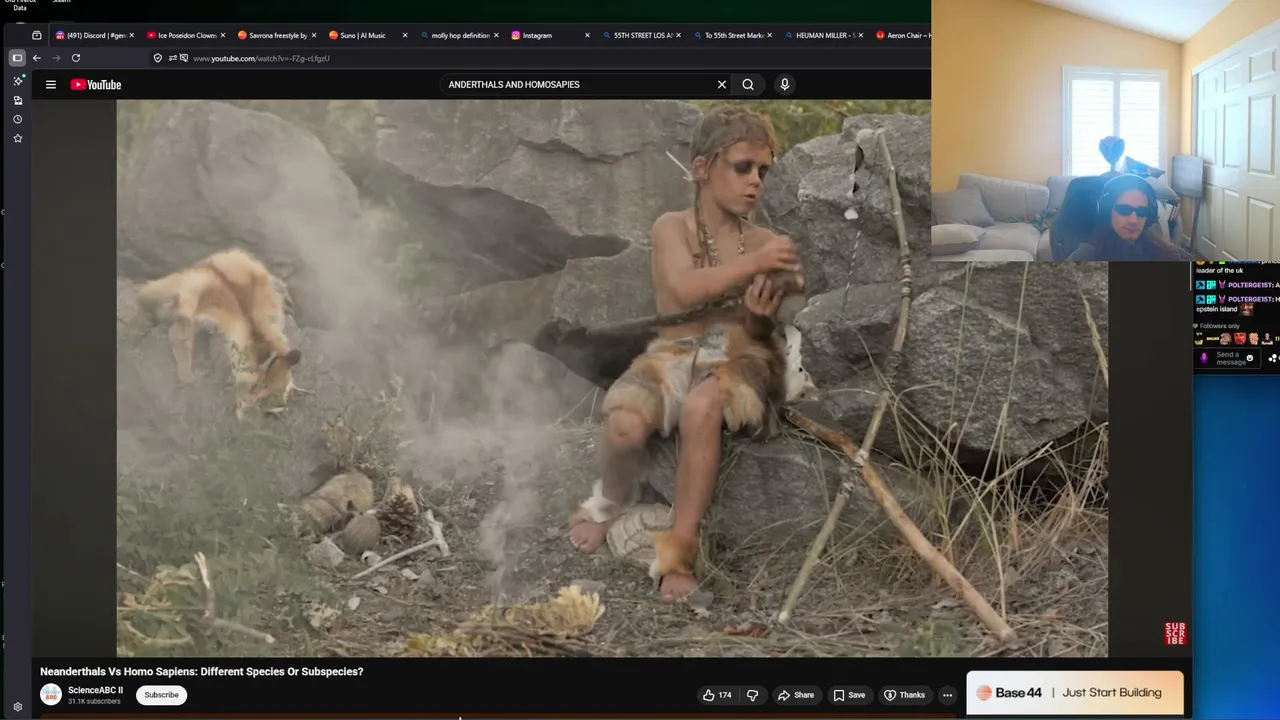1280x720 pixels.
Task: Open the emote picker in chat input
Action: coord(1250,358)
